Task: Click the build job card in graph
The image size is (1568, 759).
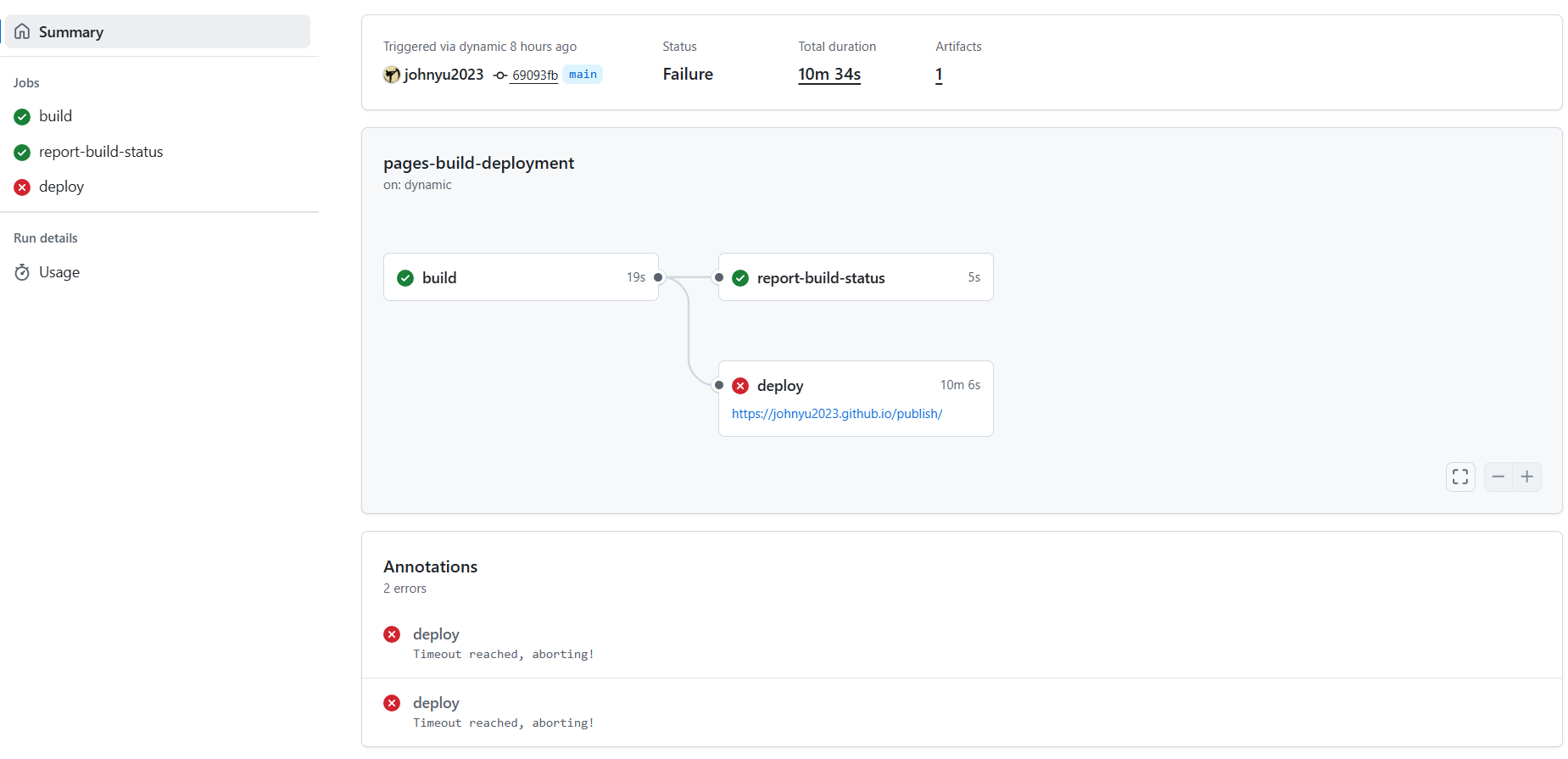Action: (521, 277)
